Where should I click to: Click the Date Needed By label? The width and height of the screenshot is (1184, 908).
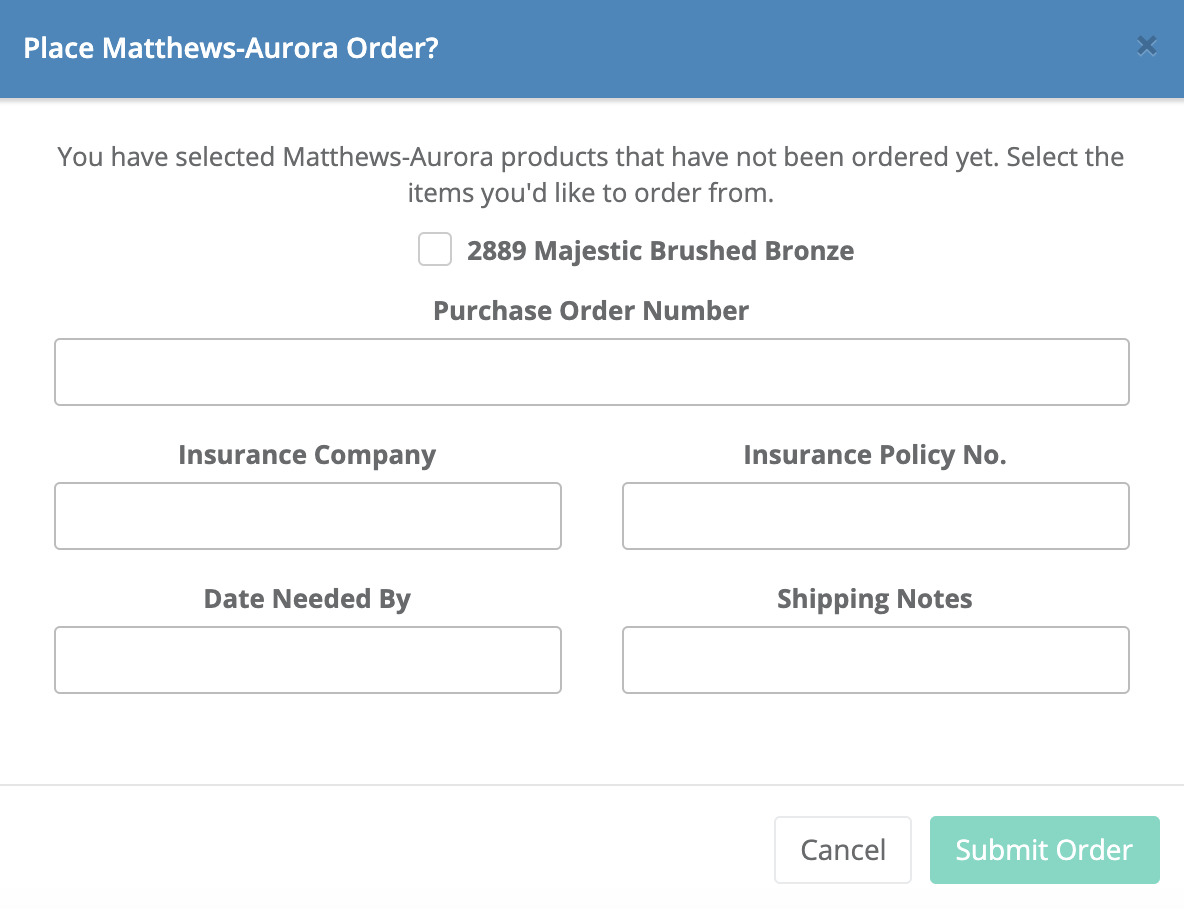click(307, 599)
